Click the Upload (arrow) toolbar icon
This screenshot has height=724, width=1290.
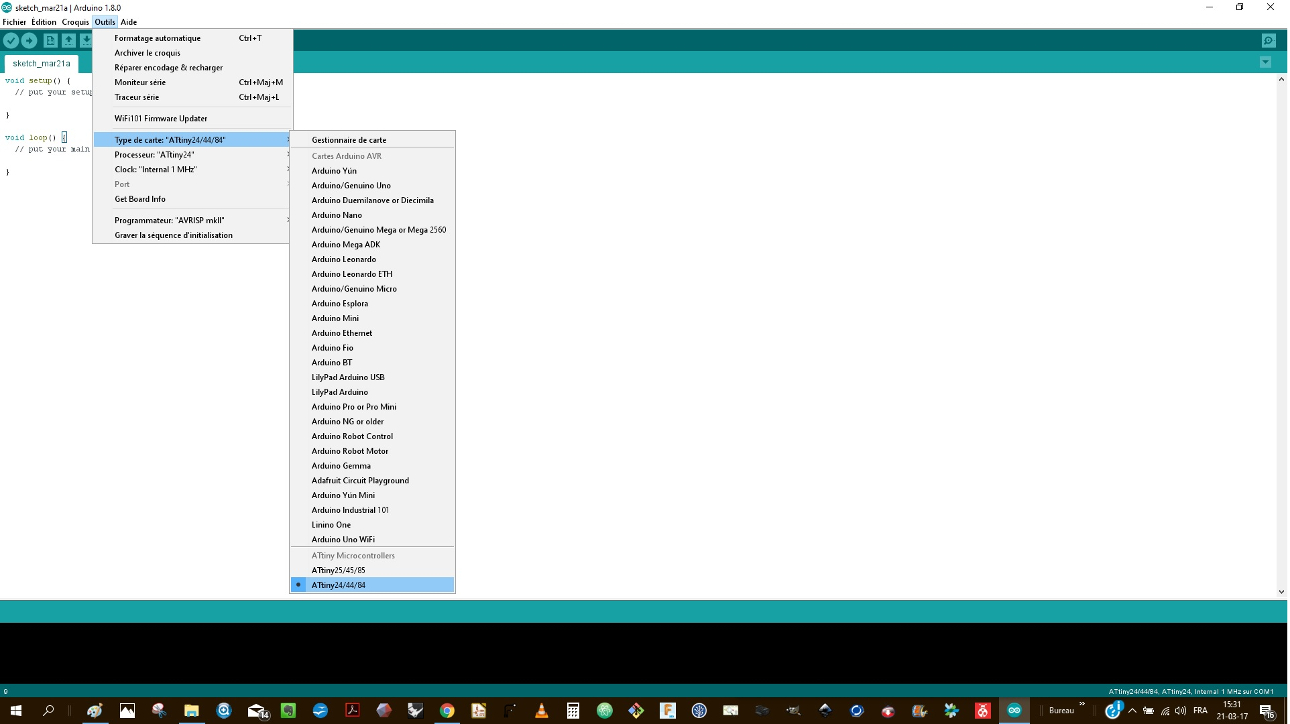[29, 41]
